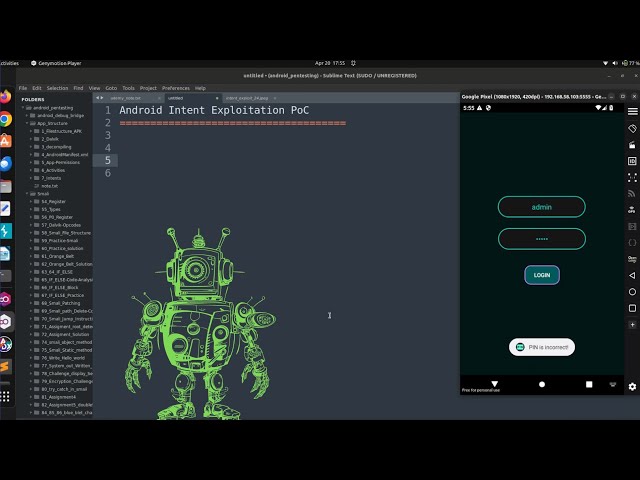Open Sublime Text icon in dock
This screenshot has width=640, height=480.
[5, 366]
